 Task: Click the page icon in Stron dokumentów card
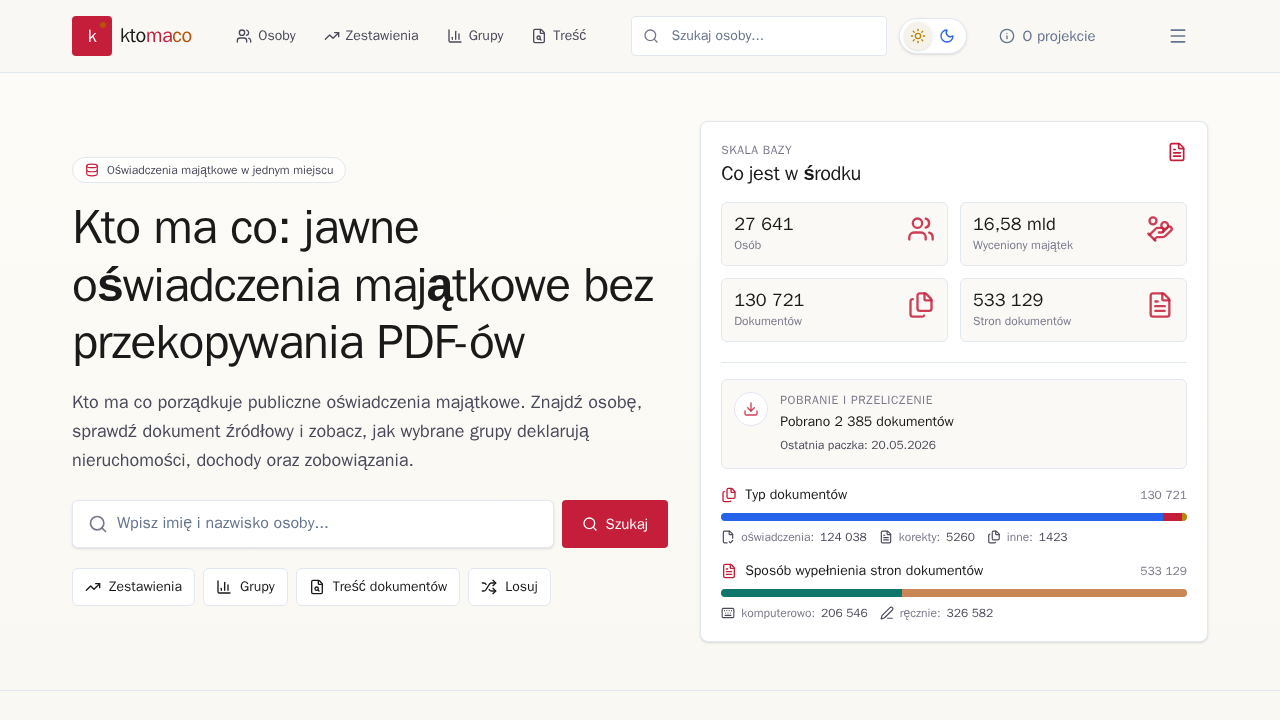click(1160, 305)
